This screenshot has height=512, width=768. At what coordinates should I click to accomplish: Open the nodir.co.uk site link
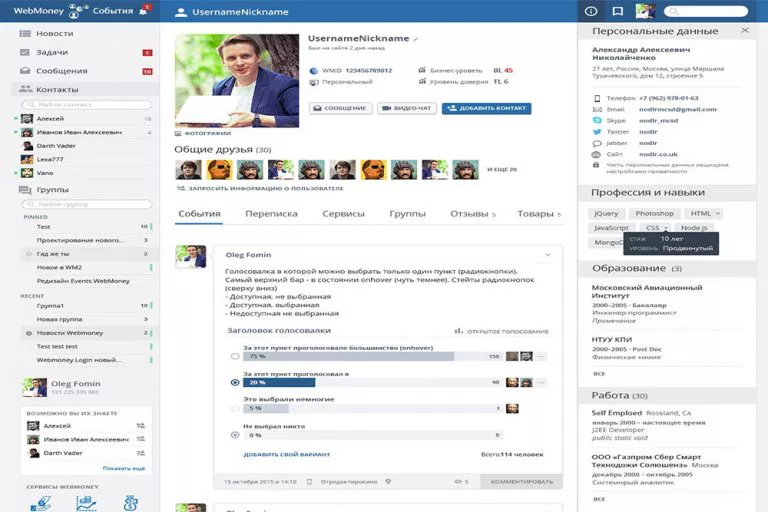click(658, 154)
